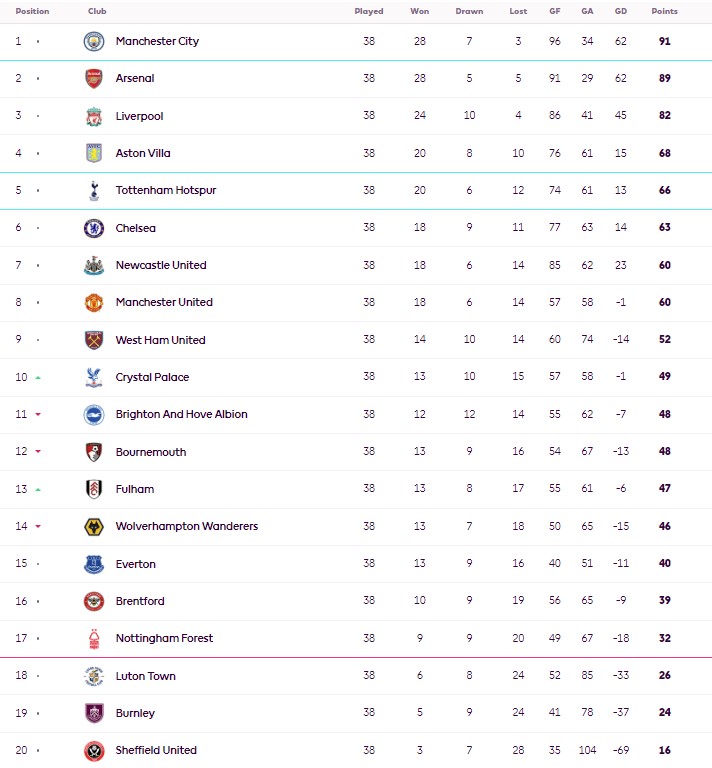Click the Newcastle United crest

(x=94, y=265)
